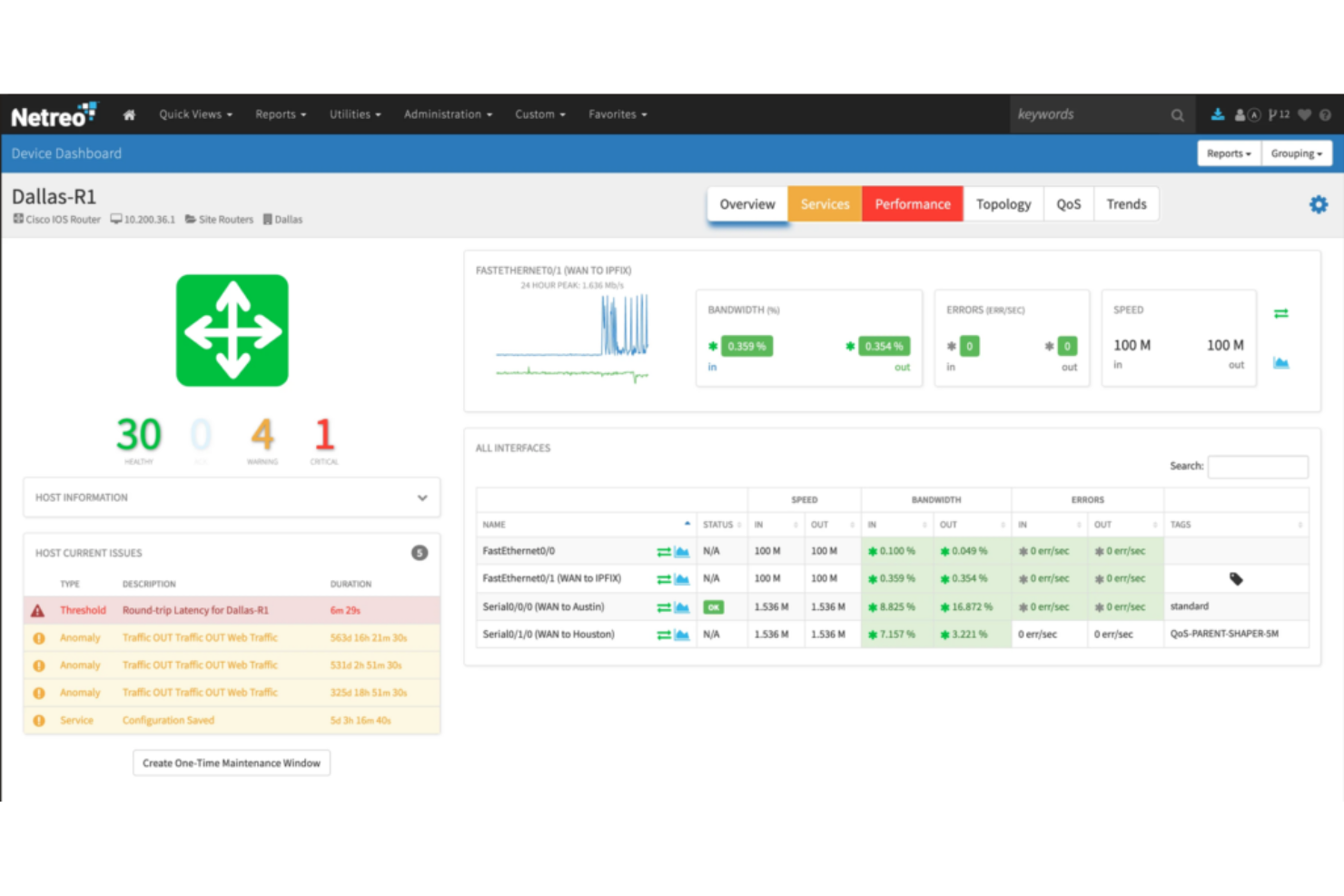Open the Favorites menu
This screenshot has height=896, width=1344.
click(x=618, y=114)
